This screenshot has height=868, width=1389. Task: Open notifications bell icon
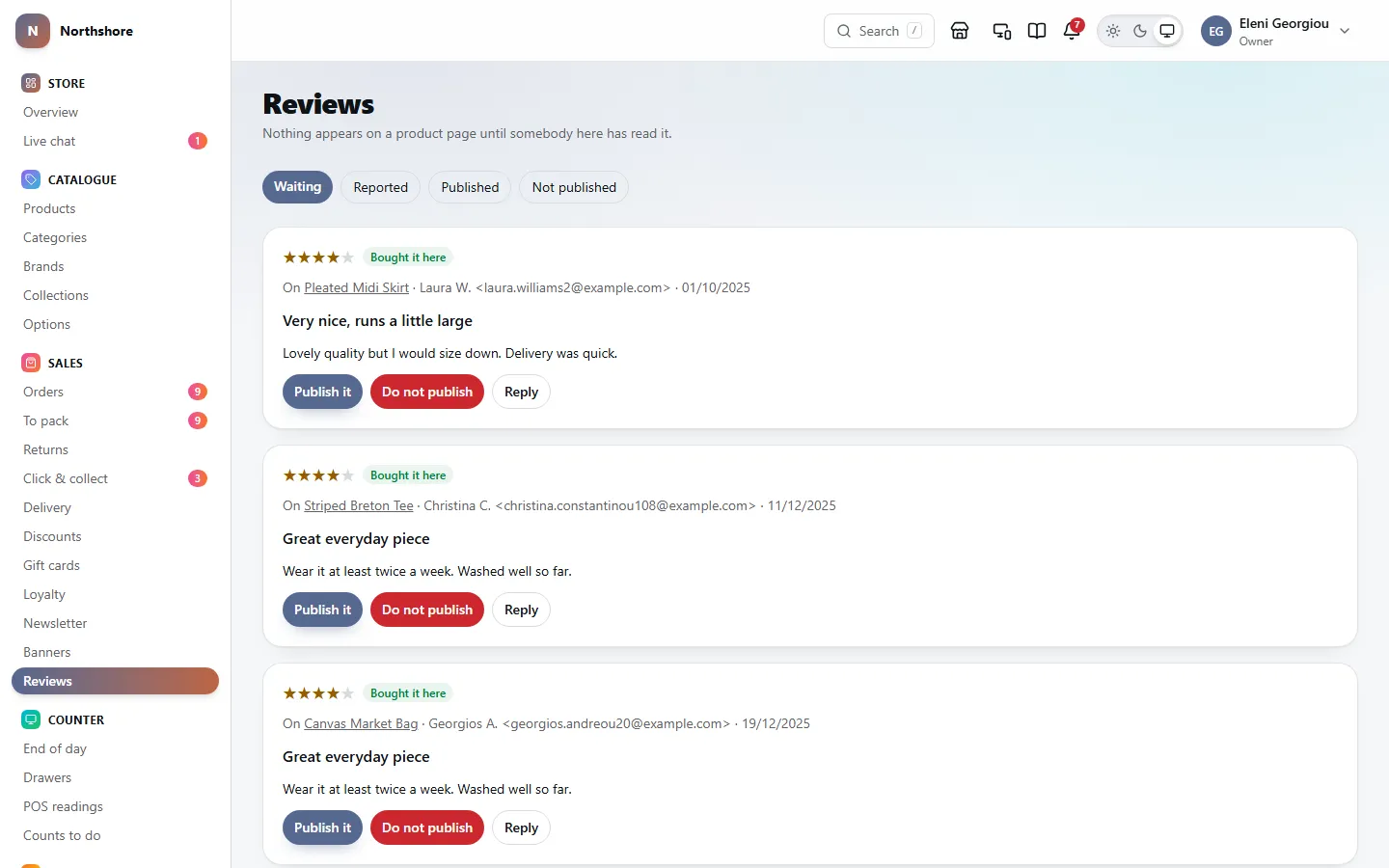coord(1072,31)
